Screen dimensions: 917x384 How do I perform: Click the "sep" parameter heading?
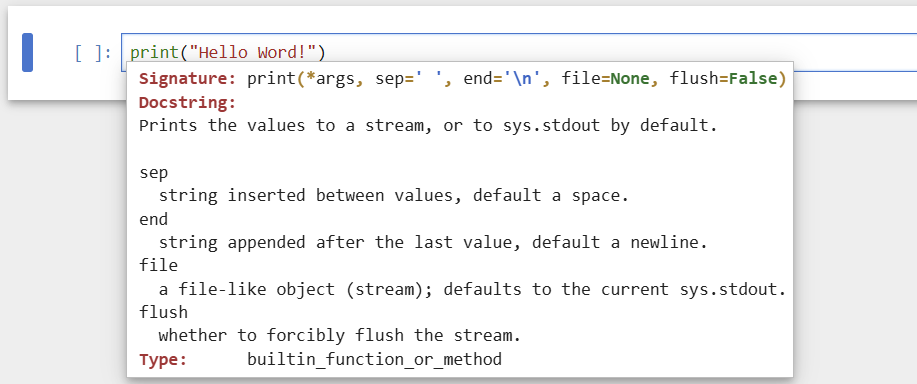coord(153,173)
